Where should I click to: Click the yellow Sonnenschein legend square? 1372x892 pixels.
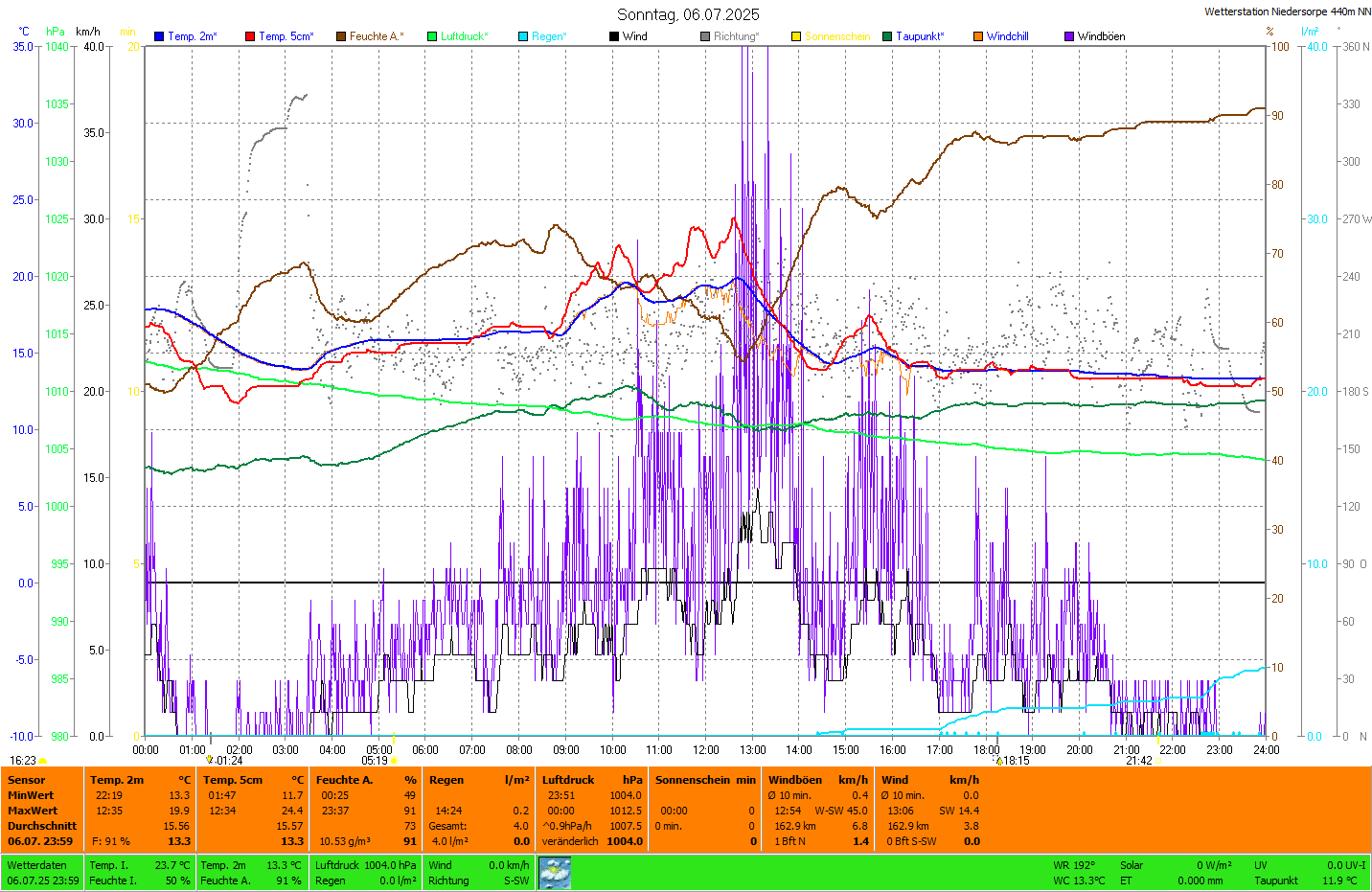[796, 36]
